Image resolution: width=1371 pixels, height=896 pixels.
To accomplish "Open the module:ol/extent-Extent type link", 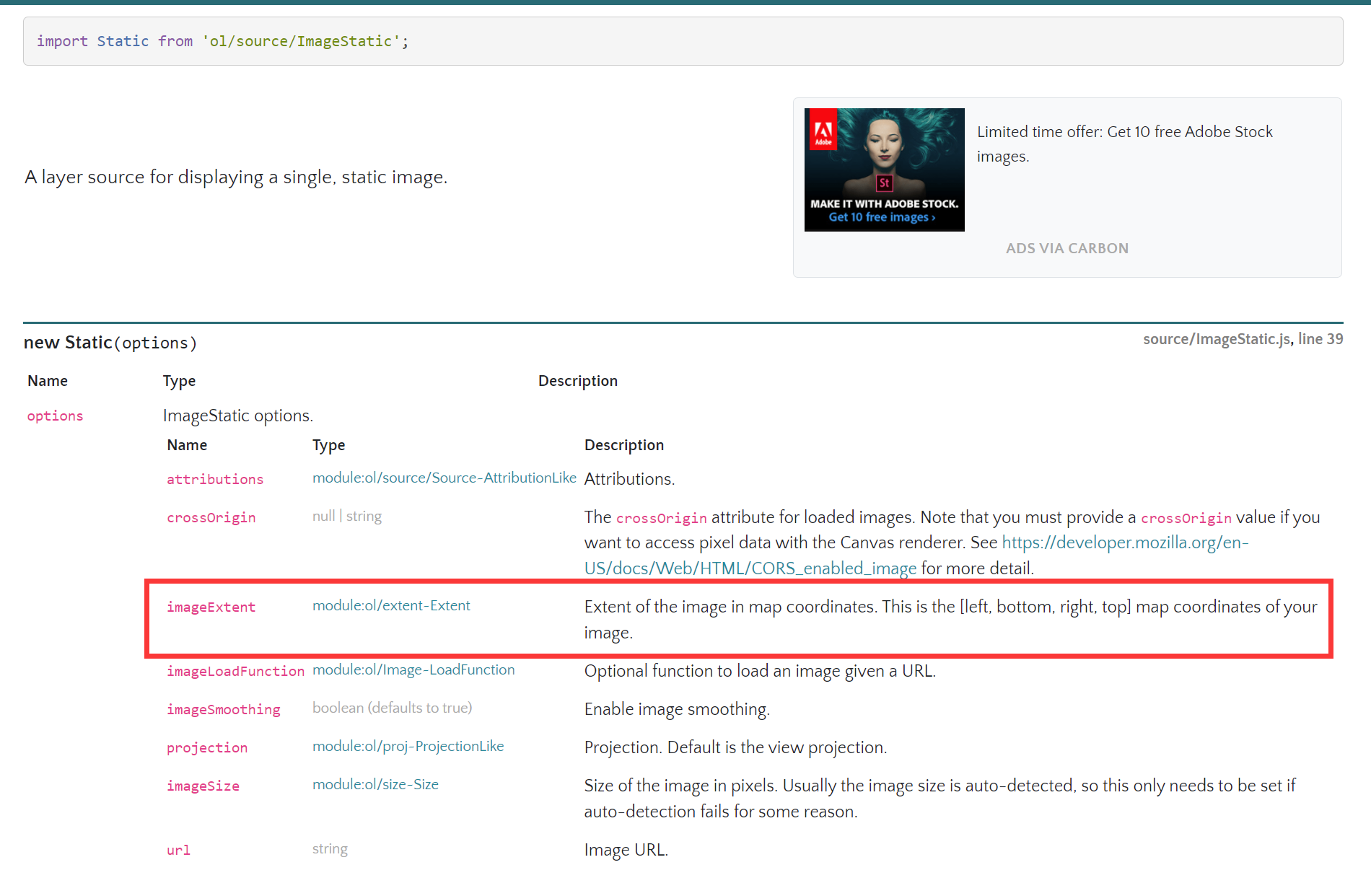I will (x=391, y=605).
